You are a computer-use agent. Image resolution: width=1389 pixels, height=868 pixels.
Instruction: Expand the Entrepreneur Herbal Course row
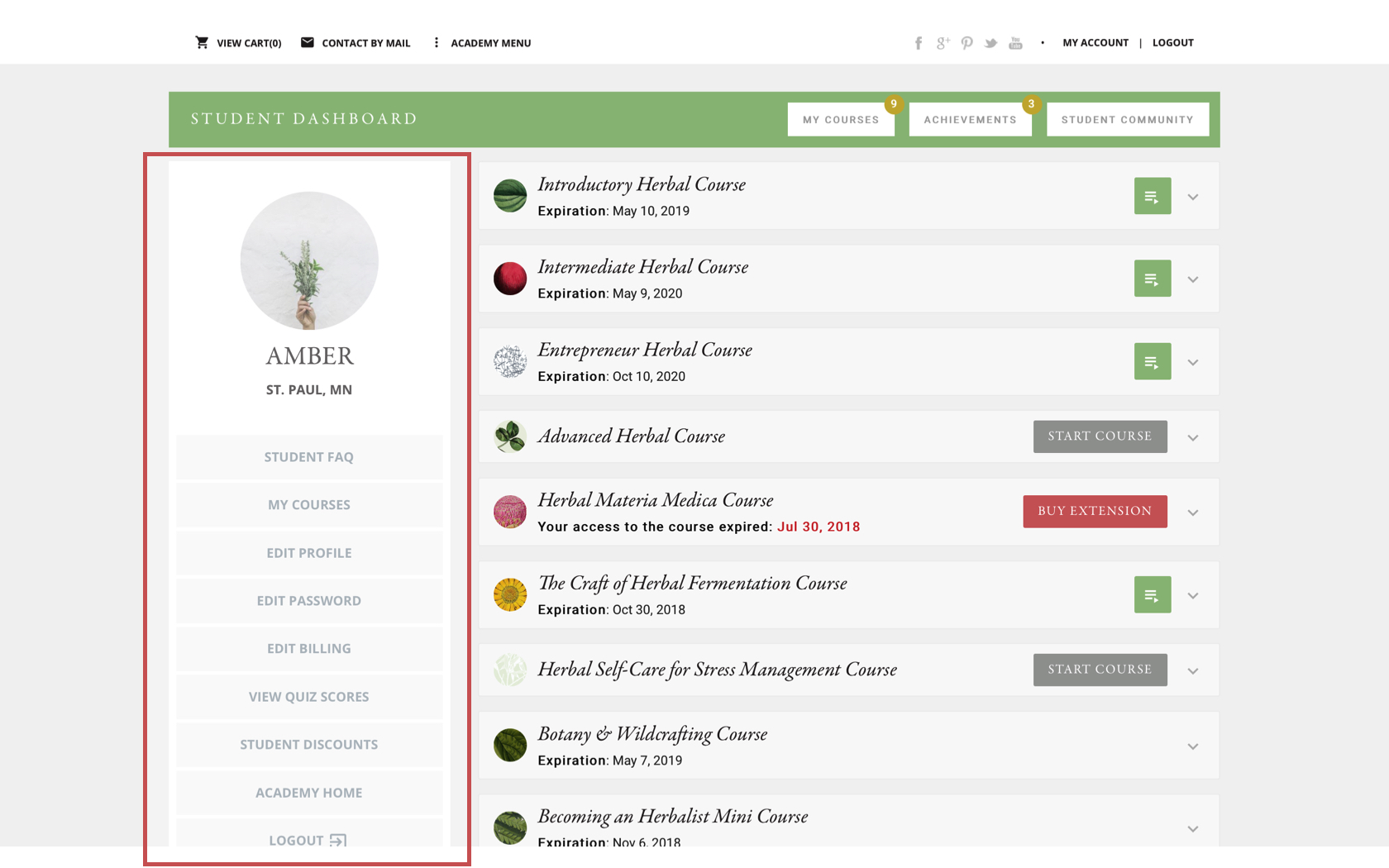click(x=1193, y=362)
